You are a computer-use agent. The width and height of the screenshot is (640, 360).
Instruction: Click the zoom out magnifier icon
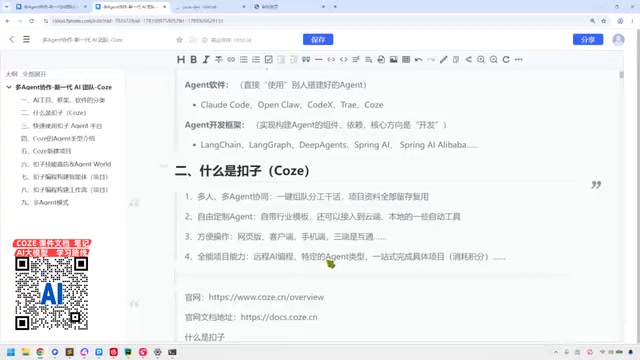[493, 60]
